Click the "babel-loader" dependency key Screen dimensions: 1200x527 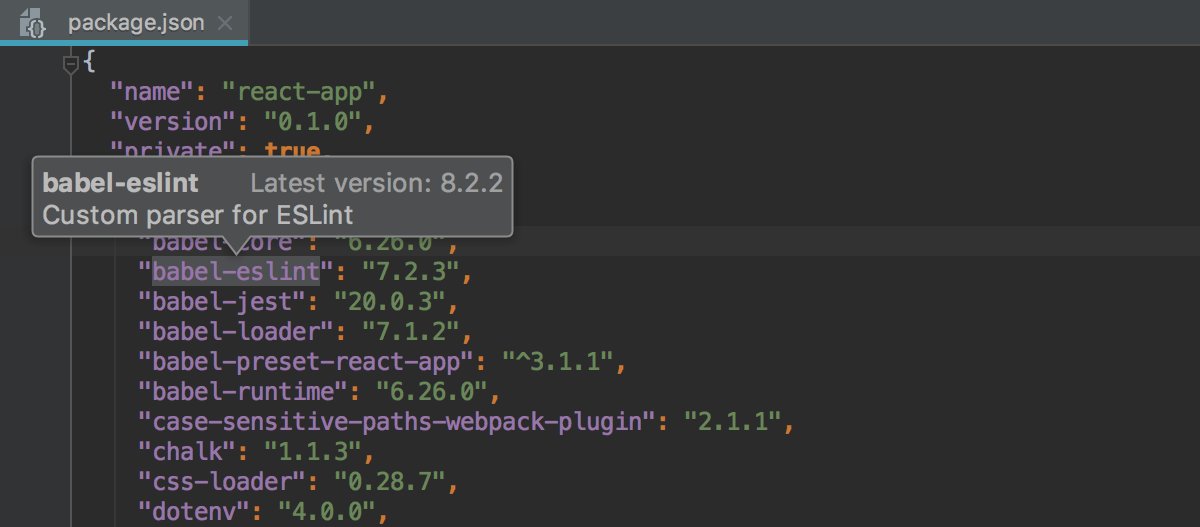tap(236, 331)
